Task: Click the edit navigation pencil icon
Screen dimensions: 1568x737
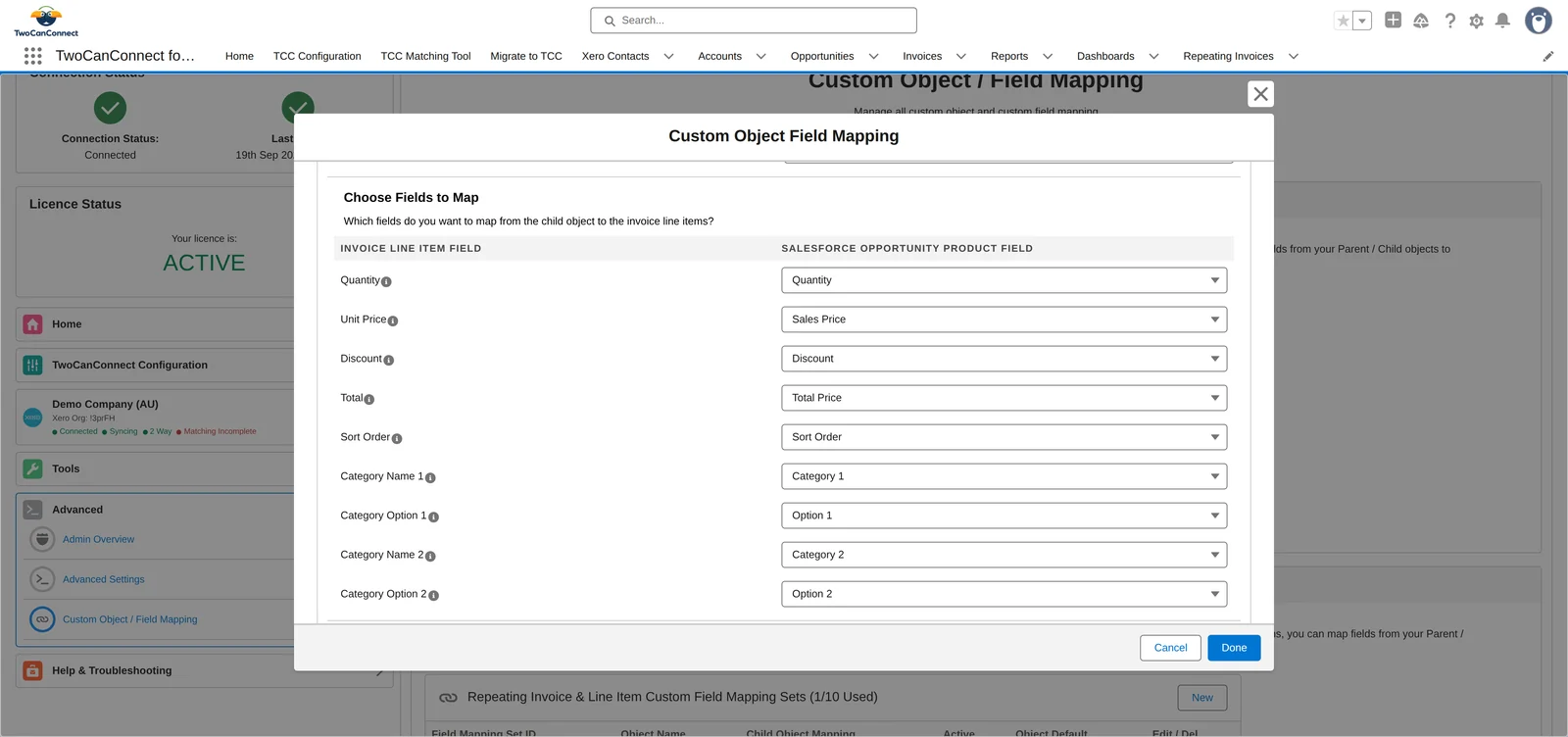Action: coord(1548,56)
